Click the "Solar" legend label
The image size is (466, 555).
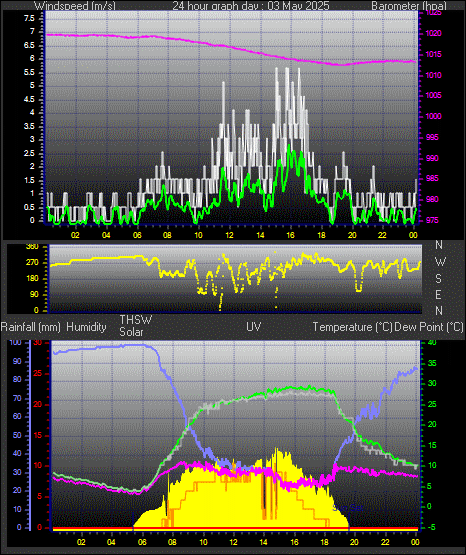coord(131,332)
